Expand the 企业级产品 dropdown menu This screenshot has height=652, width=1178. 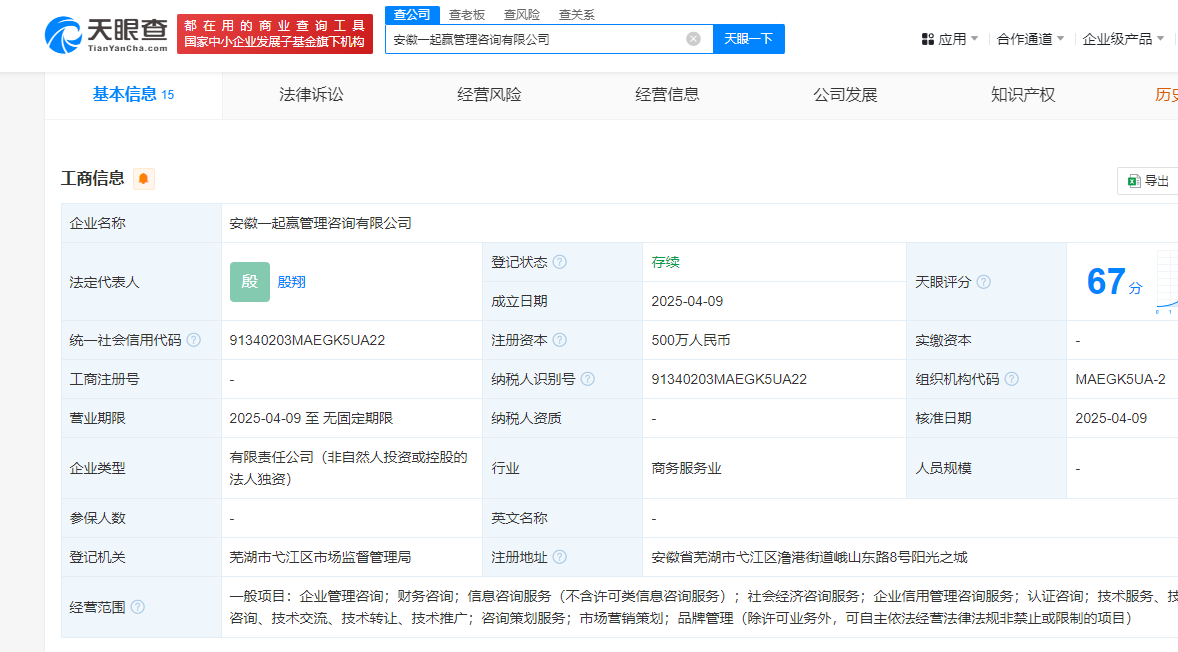point(1122,39)
